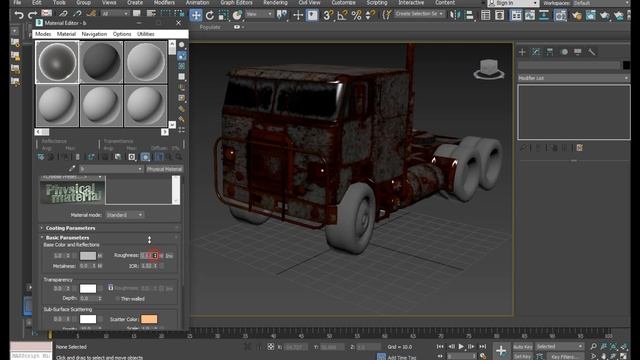Select the first material sample sphere slot
The image size is (640, 360).
57,62
